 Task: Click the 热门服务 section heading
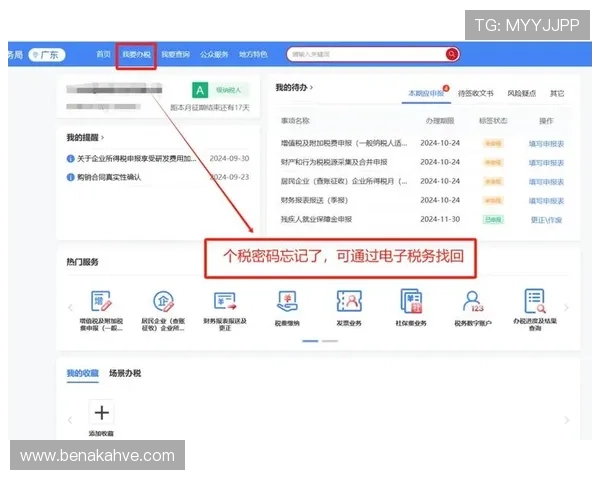pyautogui.click(x=83, y=262)
